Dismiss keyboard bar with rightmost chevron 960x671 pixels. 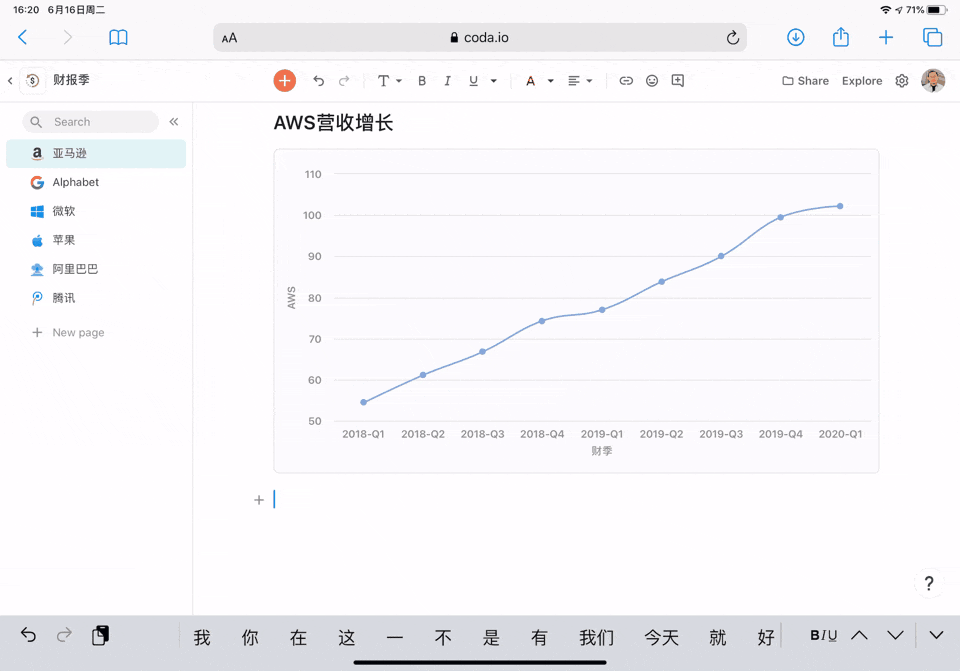tap(936, 635)
